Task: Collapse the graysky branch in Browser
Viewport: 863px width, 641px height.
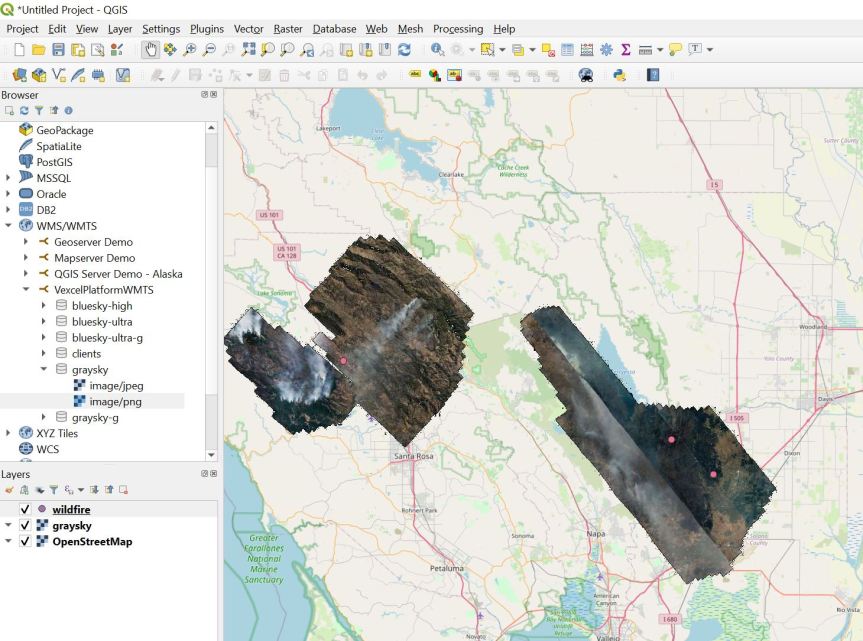Action: [x=45, y=369]
